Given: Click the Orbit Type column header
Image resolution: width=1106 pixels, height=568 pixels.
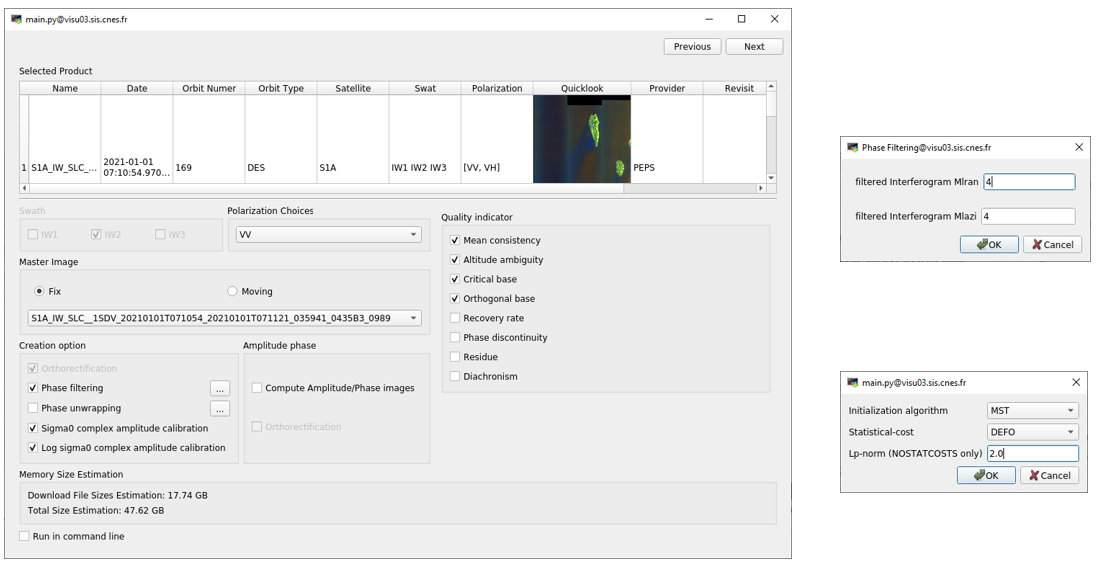Looking at the screenshot, I should 281,88.
